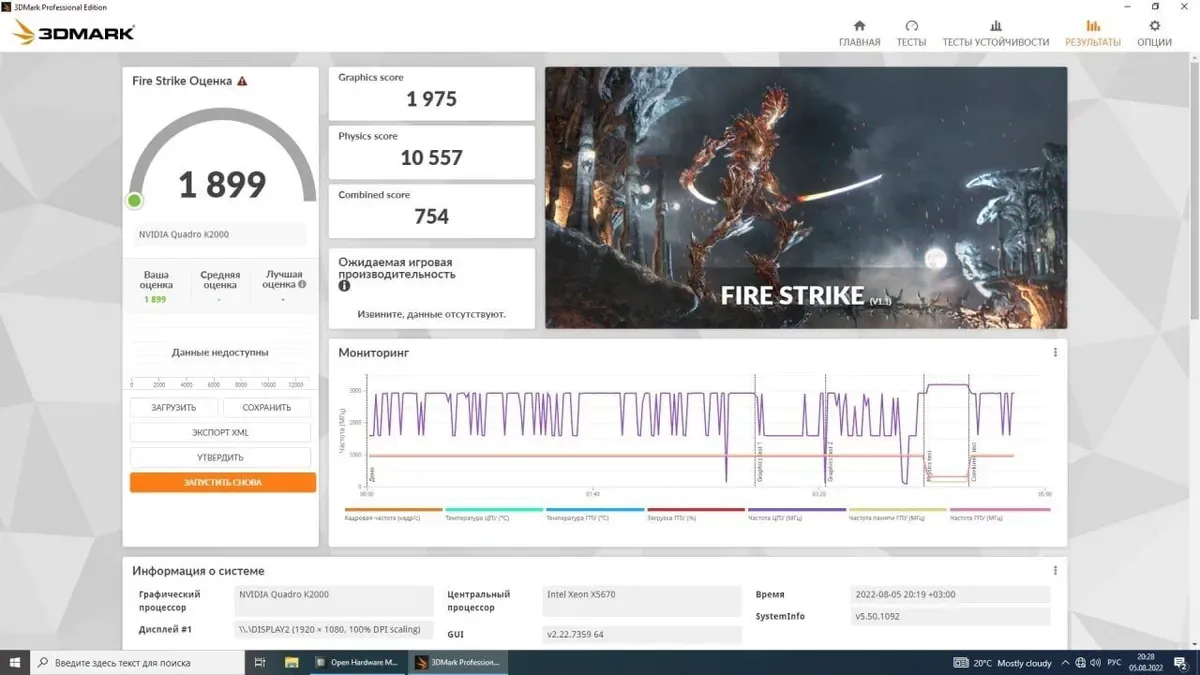Open the Главная home icon
1200x675 pixels.
(859, 33)
